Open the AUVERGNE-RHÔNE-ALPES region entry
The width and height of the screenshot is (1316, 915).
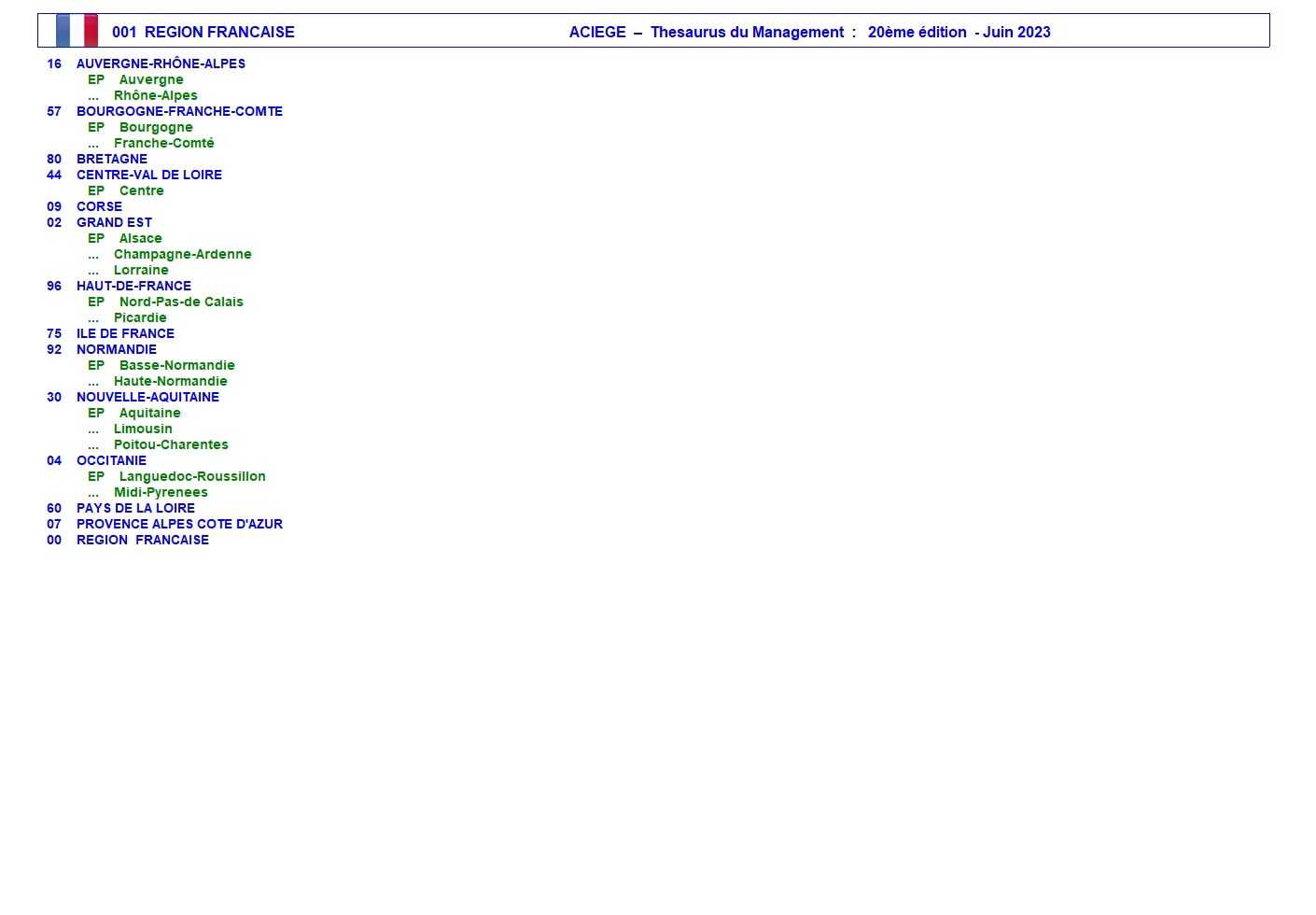pos(161,63)
